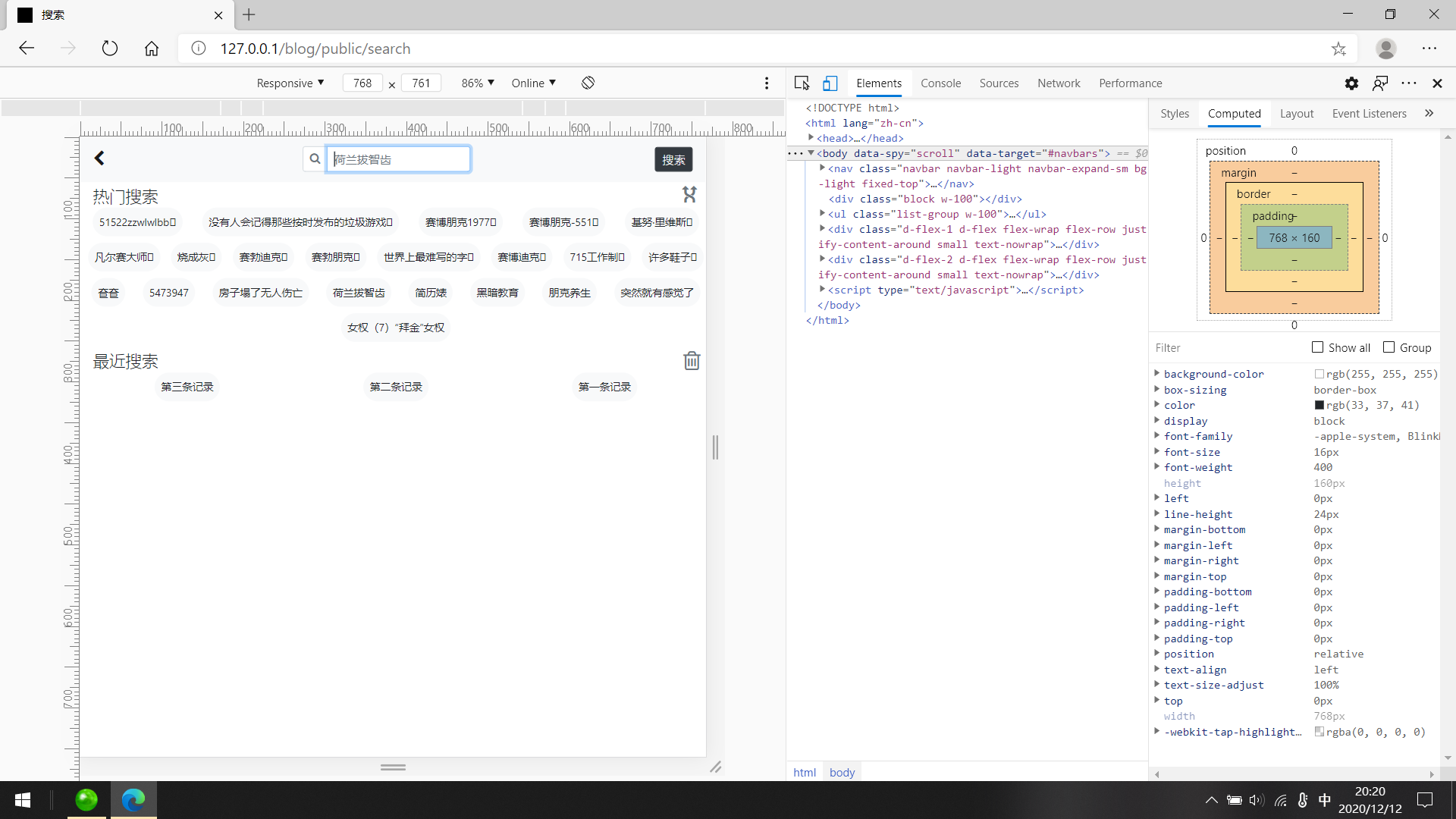Click the refresh icon next to 热门搜索
1456x819 pixels.
pyautogui.click(x=689, y=195)
